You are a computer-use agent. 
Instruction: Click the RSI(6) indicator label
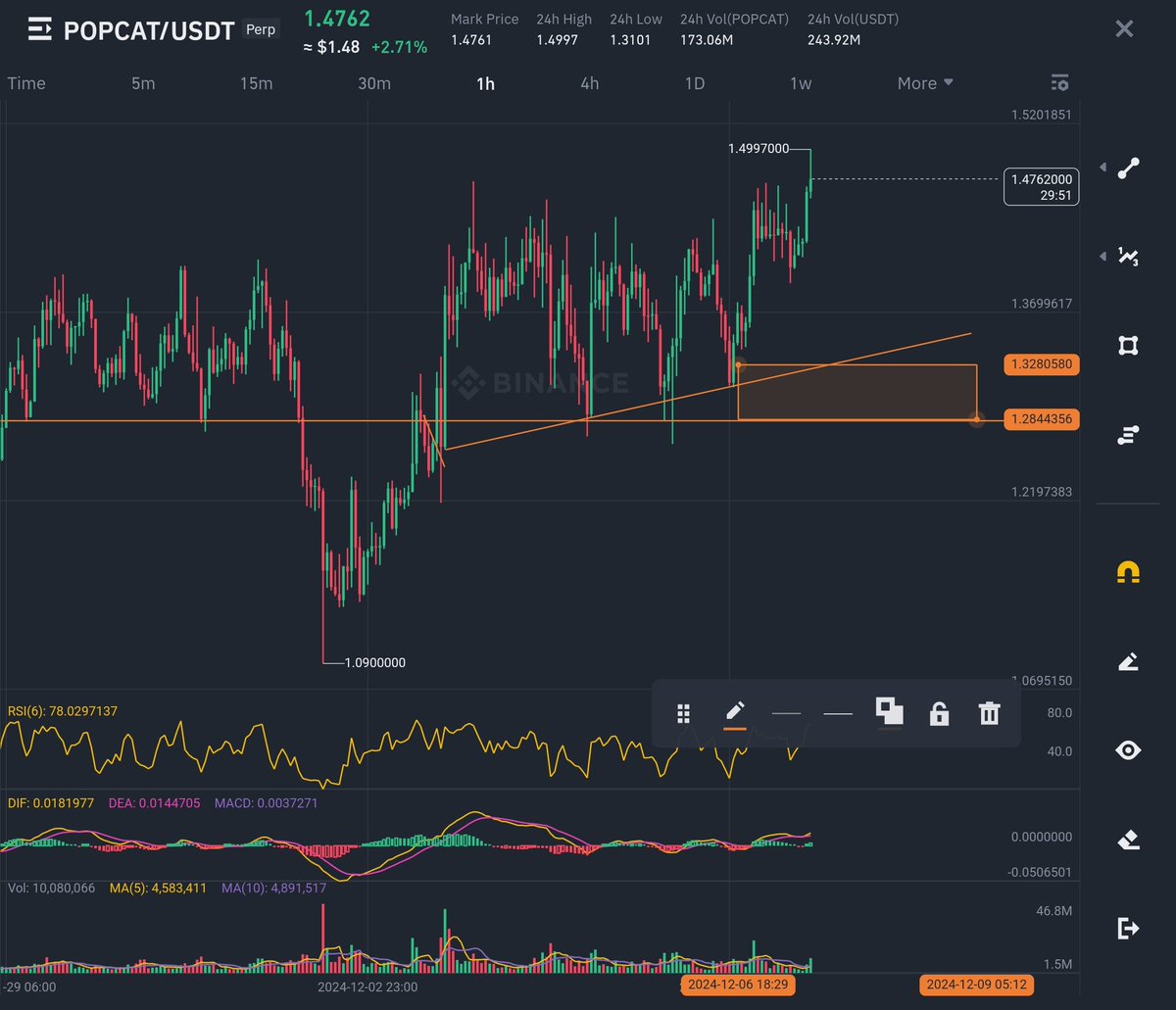(x=62, y=710)
